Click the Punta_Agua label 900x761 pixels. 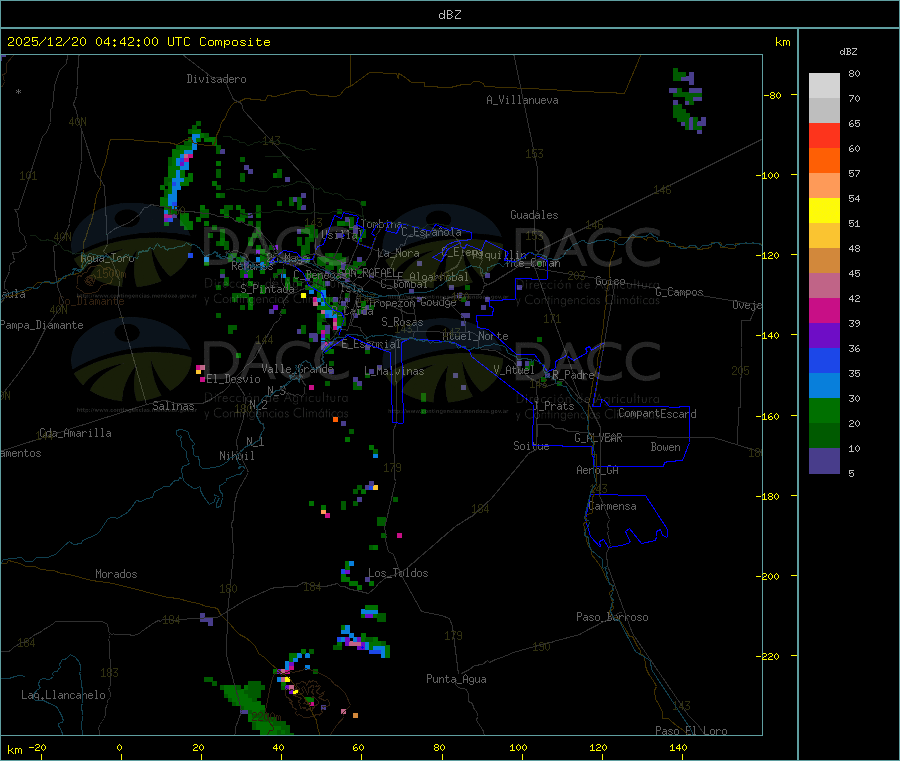click(456, 679)
